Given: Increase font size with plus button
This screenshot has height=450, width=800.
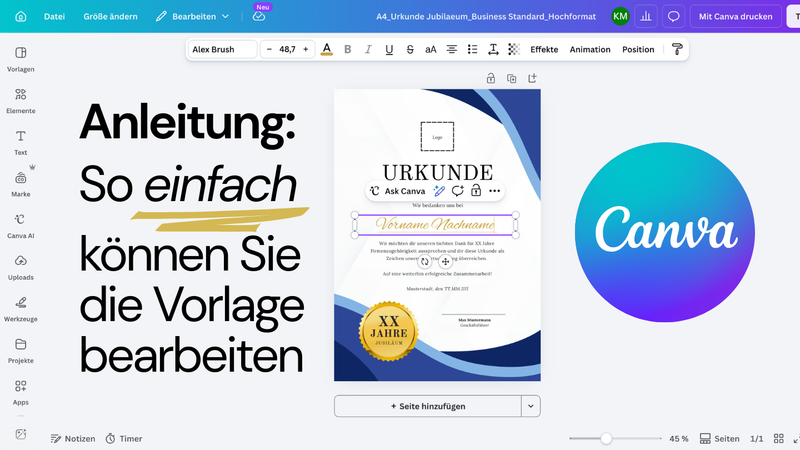Looking at the screenshot, I should click(306, 49).
